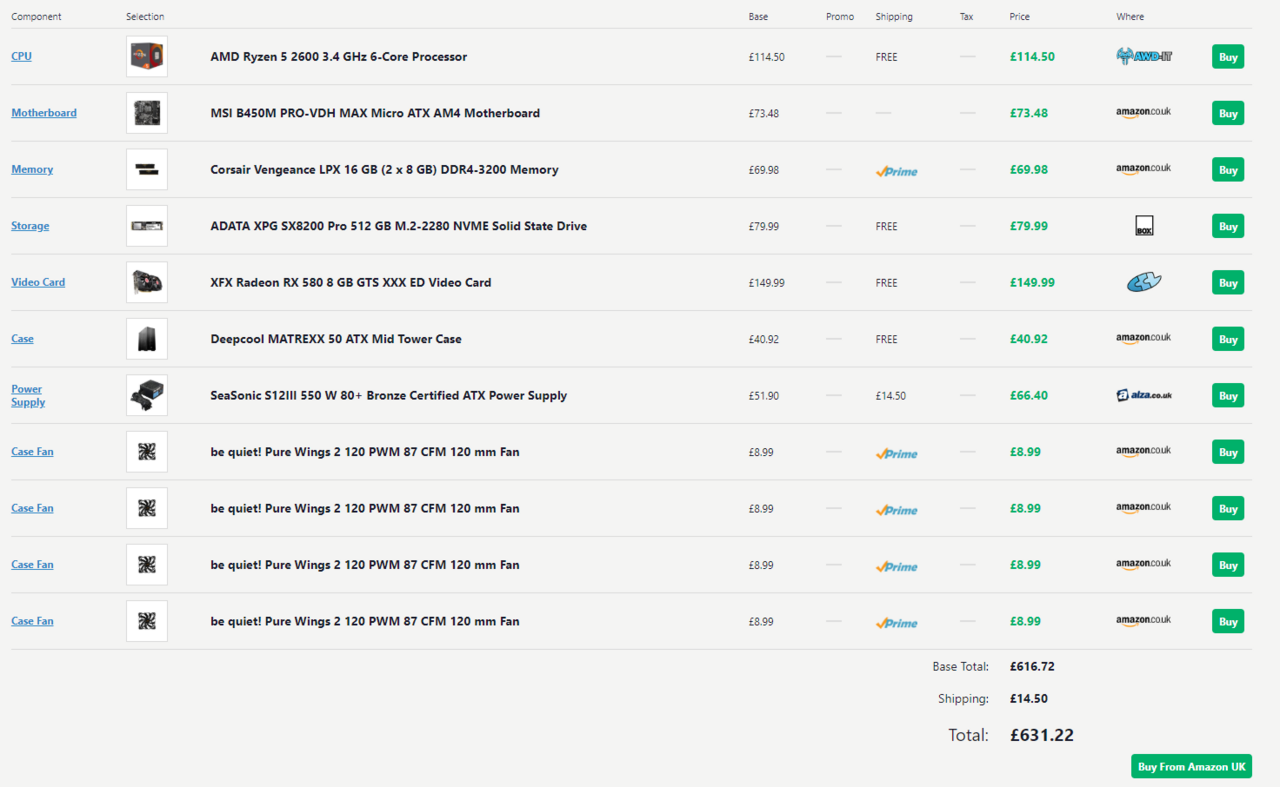Click the alza.co.uk merchant logo

(x=1144, y=395)
